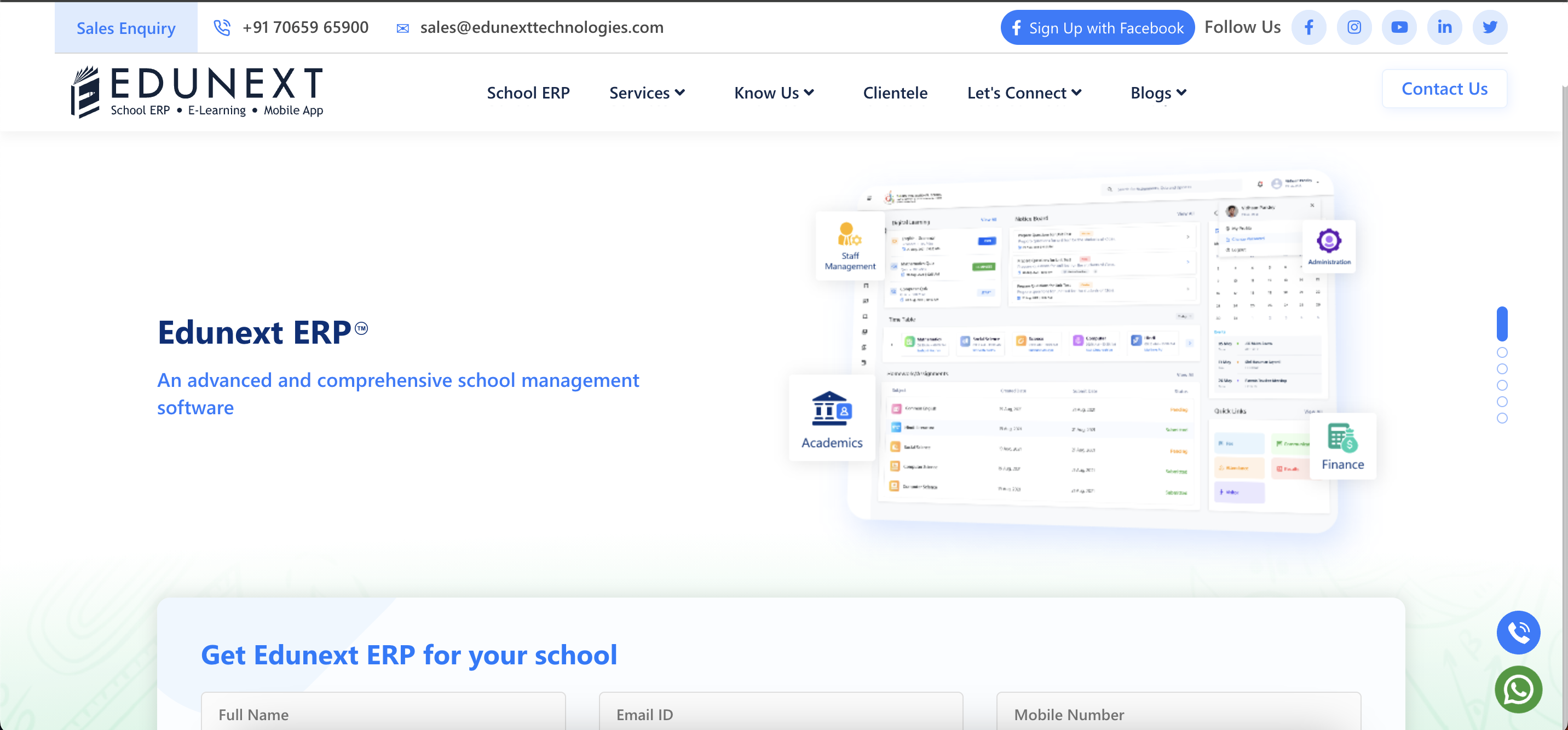Focus the Mobile Number field

pos(1178,712)
